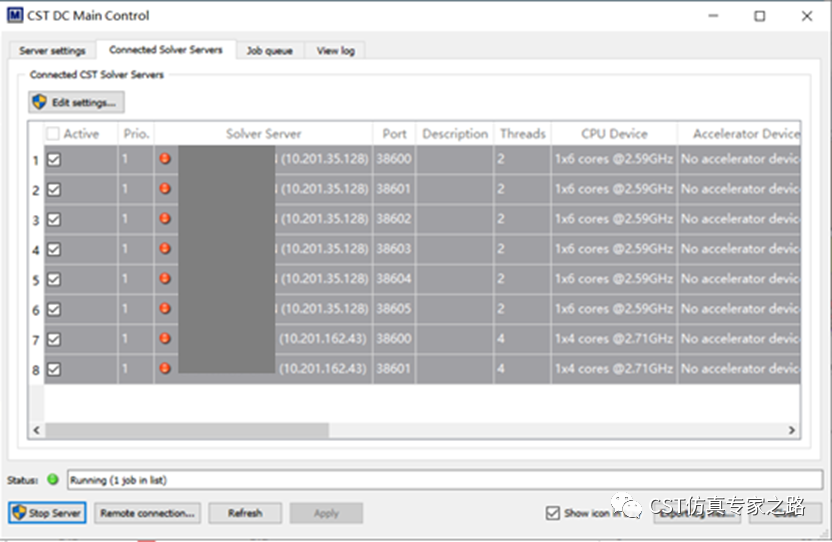
Task: Uncheck the Active checkbox in row 7
Action: click(x=54, y=339)
